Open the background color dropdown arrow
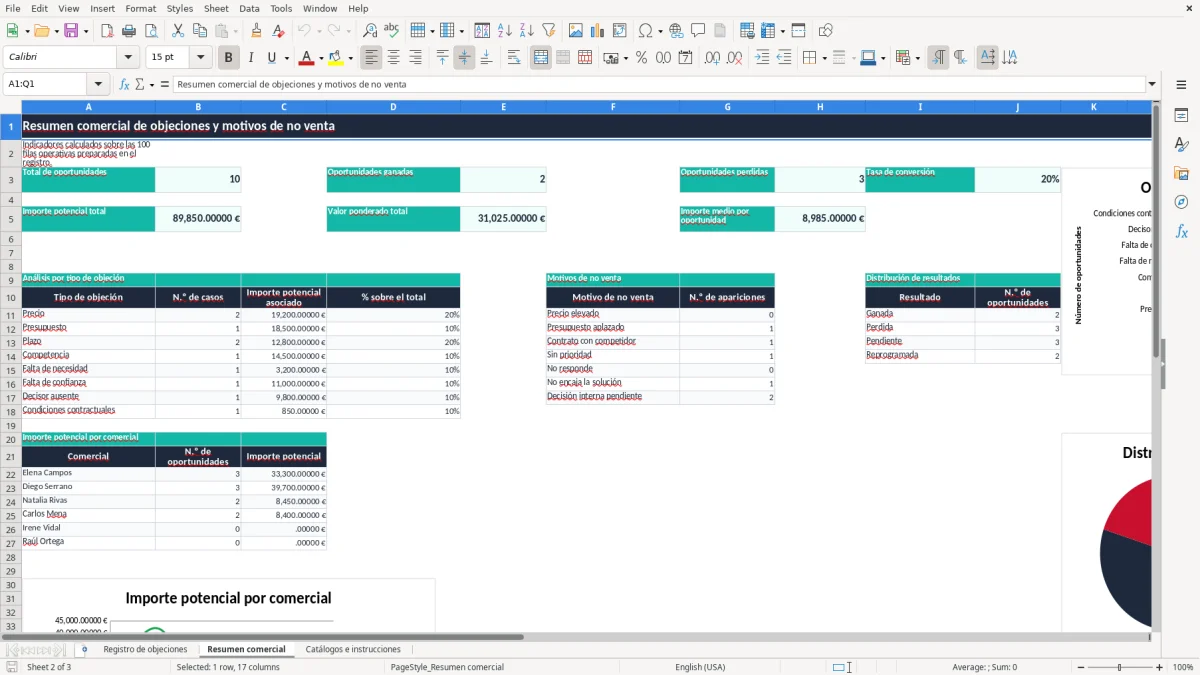This screenshot has width=1200, height=675. 350,58
